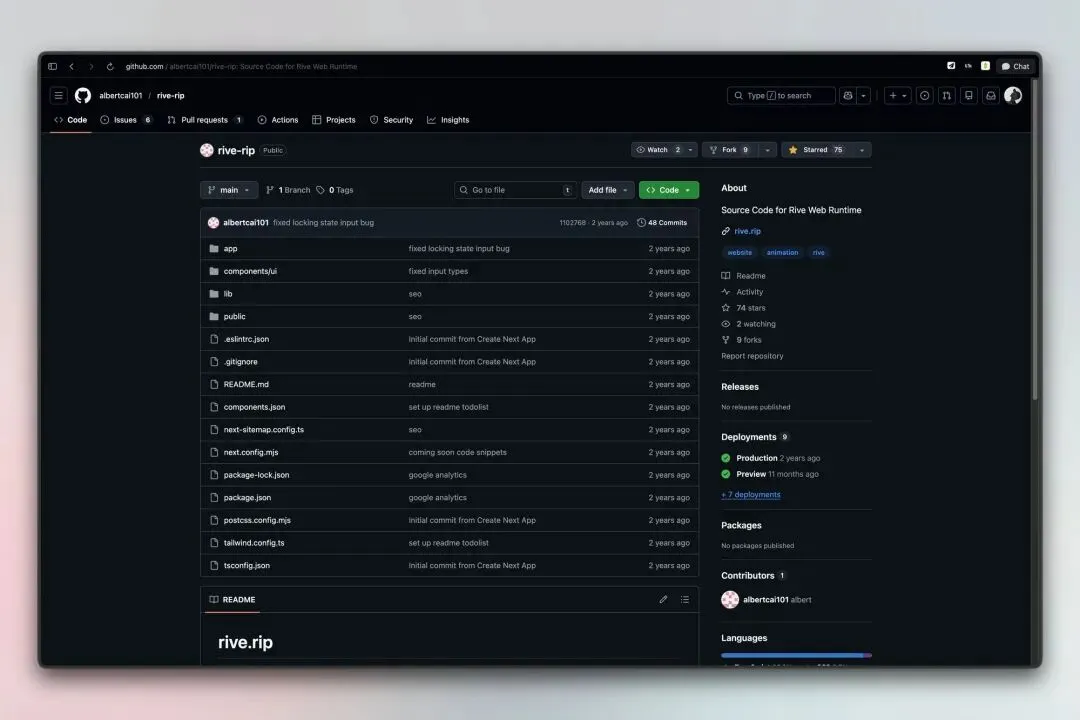Open the next.config.mjs file
Screen dimensions: 1080x720
tap(251, 453)
